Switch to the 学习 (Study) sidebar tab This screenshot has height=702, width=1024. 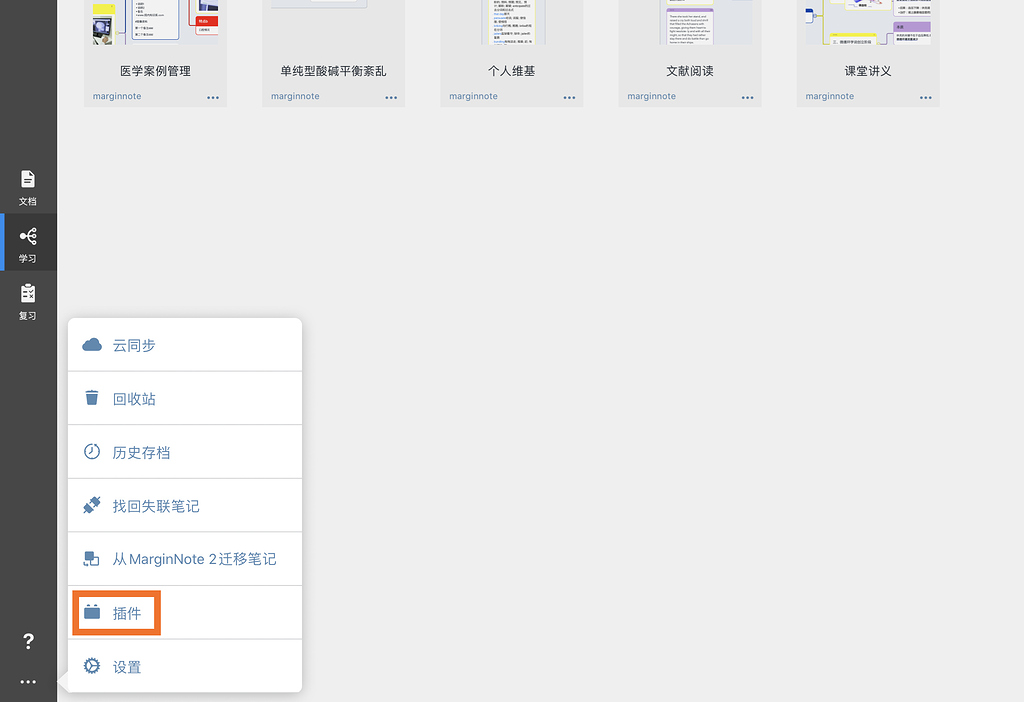[28, 243]
